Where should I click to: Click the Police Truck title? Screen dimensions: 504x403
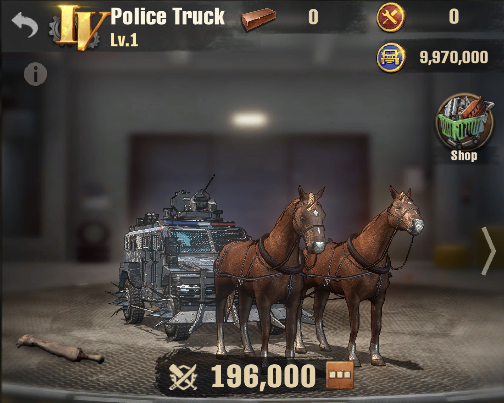(x=168, y=17)
